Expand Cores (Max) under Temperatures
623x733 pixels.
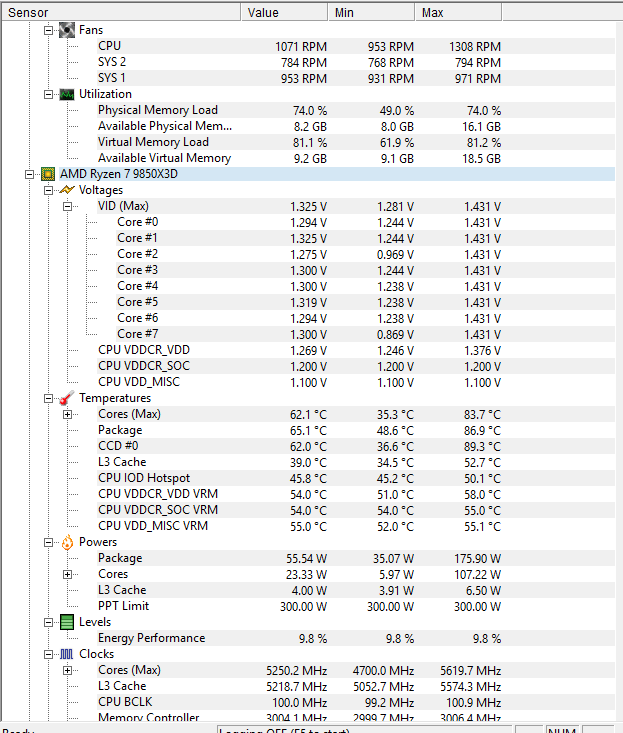pos(67,414)
